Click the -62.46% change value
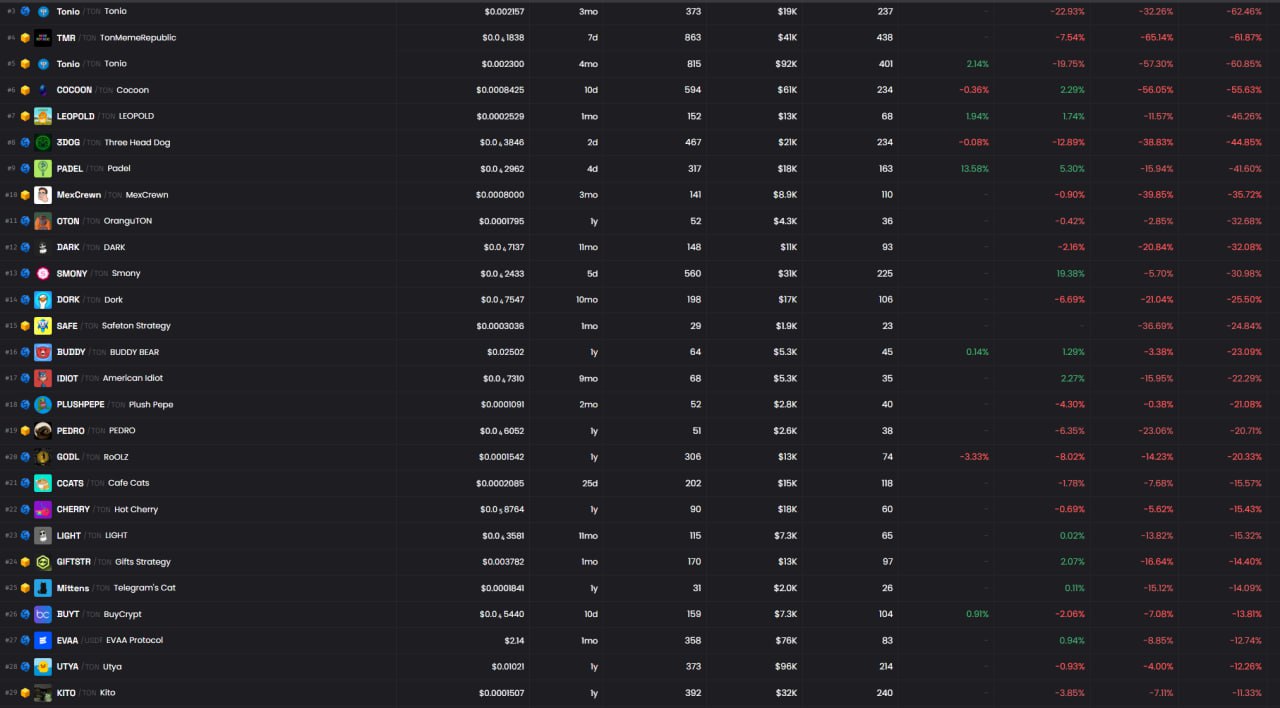Image resolution: width=1280 pixels, height=708 pixels. (x=1244, y=12)
